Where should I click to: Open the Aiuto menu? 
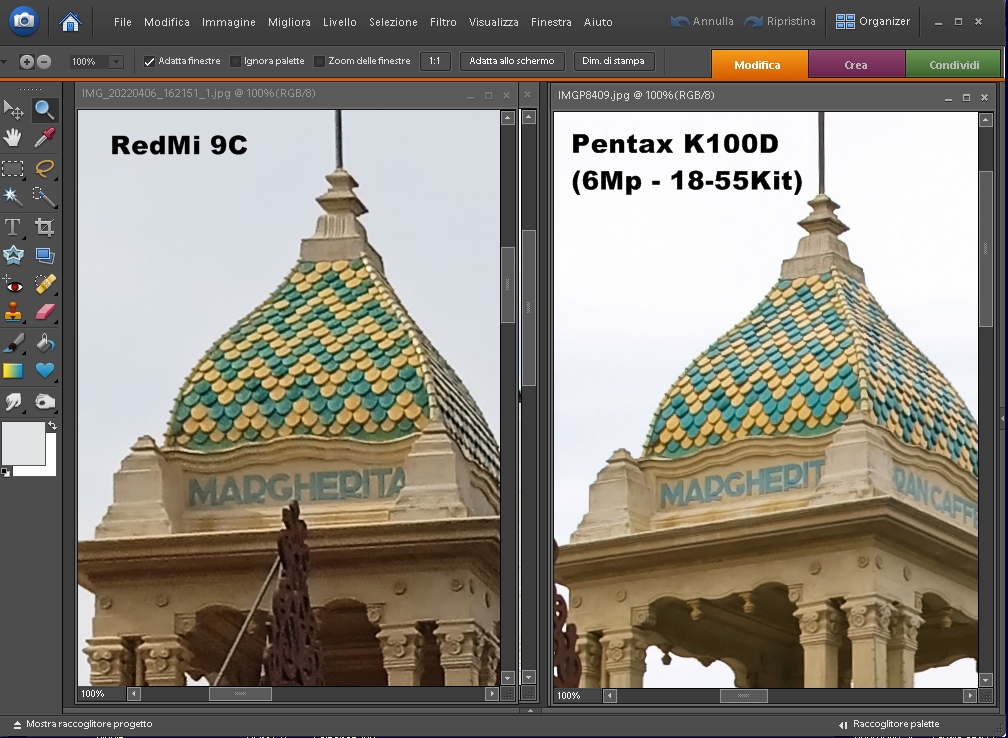(598, 22)
